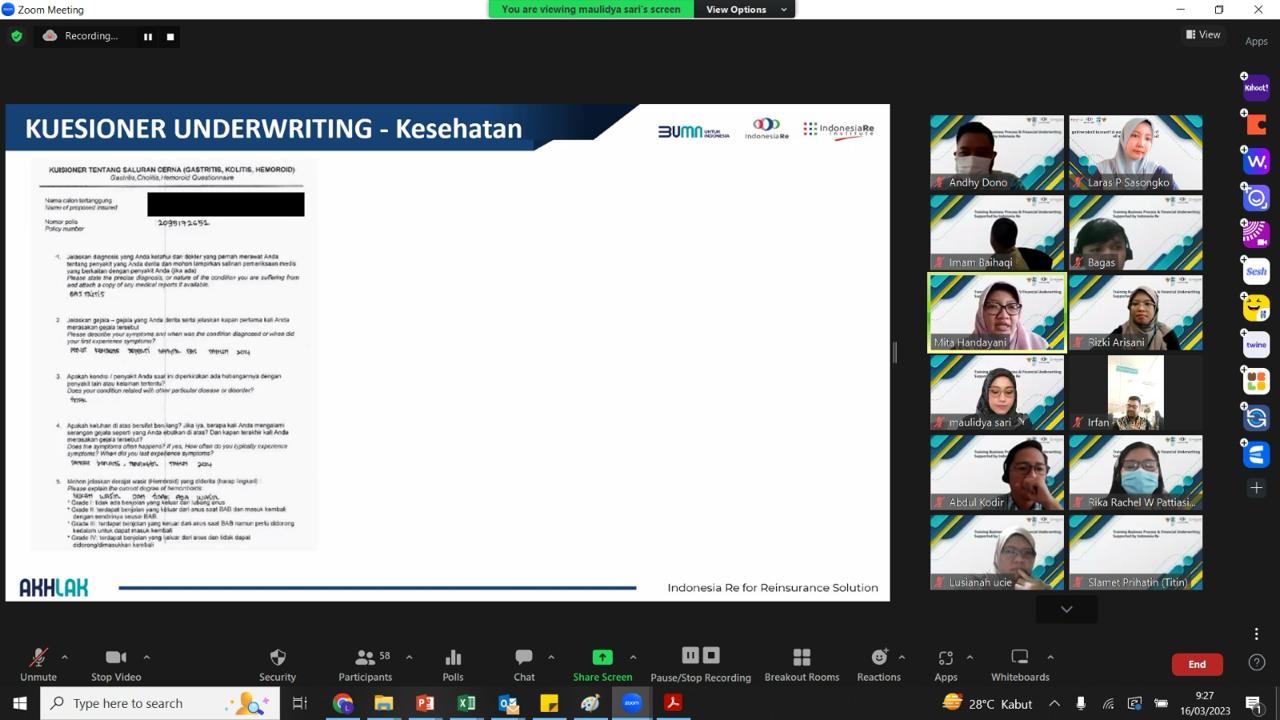Pause recording from top-left indicator

click(x=148, y=36)
